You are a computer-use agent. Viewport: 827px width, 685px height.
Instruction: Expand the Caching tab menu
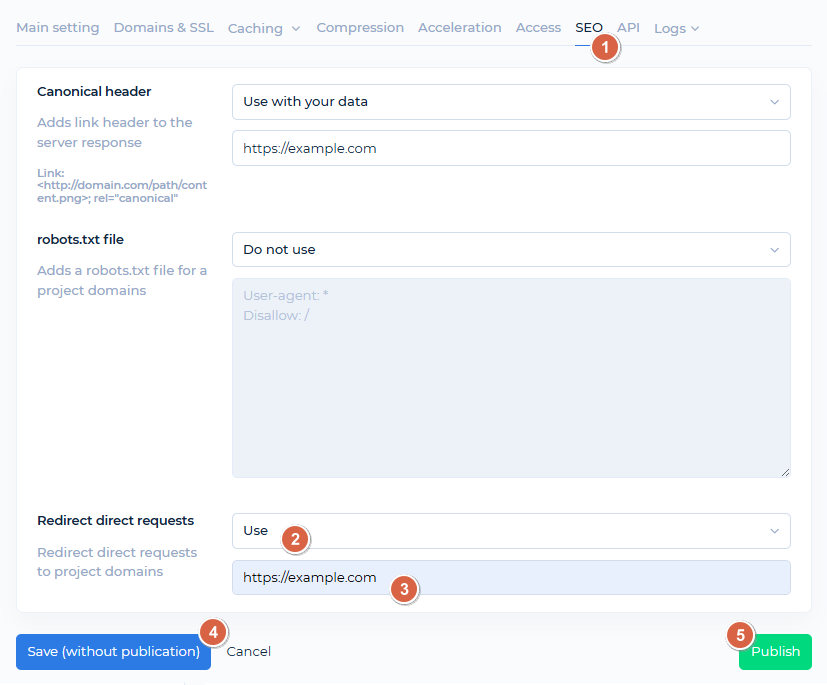[264, 29]
